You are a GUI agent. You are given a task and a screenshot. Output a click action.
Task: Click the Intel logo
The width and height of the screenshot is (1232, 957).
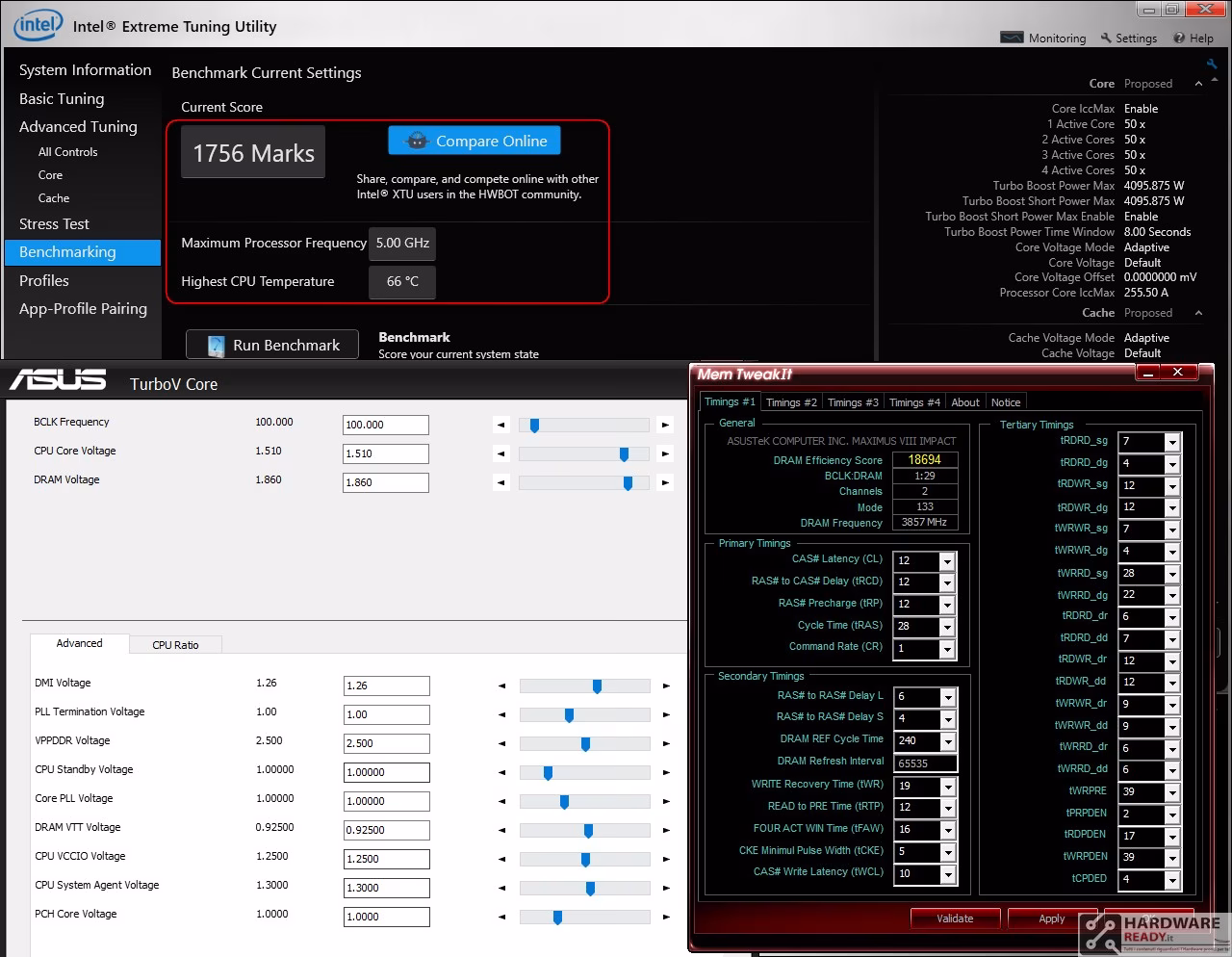pos(38,25)
